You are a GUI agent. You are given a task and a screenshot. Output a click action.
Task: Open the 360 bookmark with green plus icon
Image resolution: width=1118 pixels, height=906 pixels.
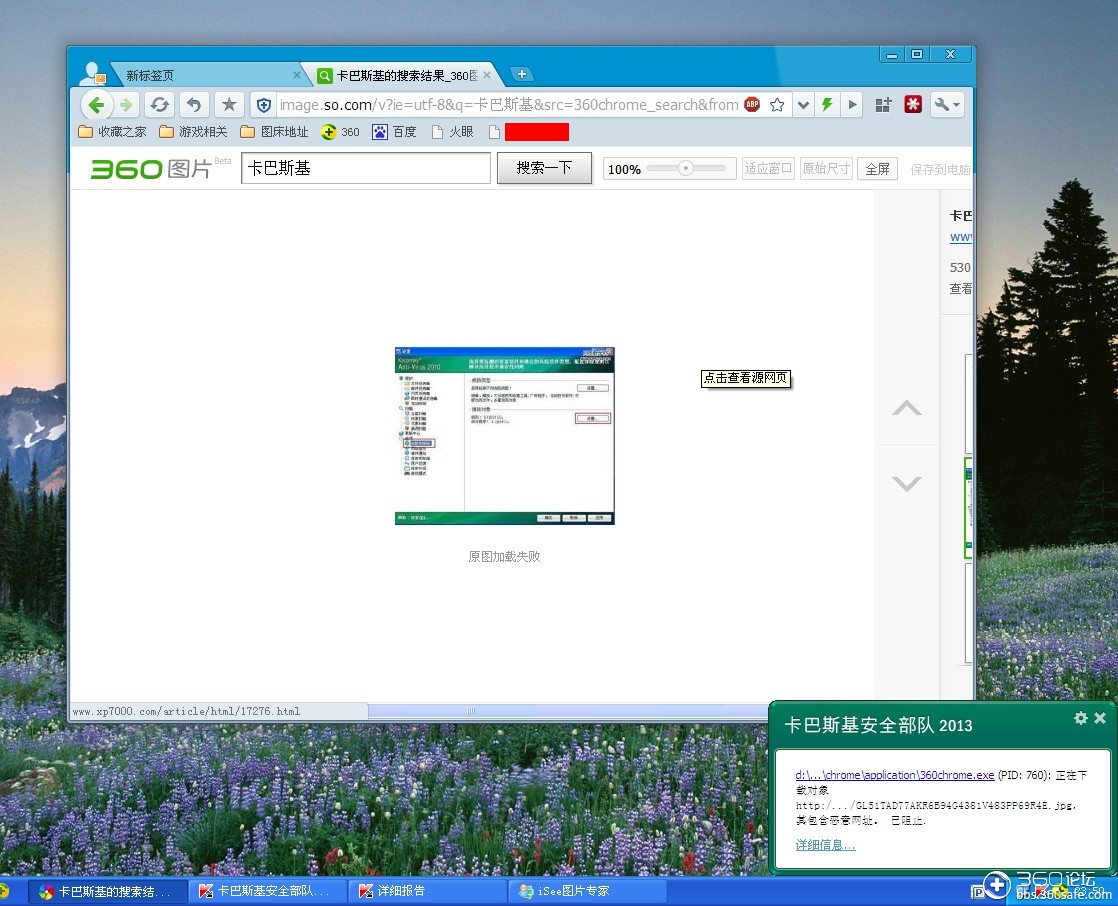click(340, 132)
